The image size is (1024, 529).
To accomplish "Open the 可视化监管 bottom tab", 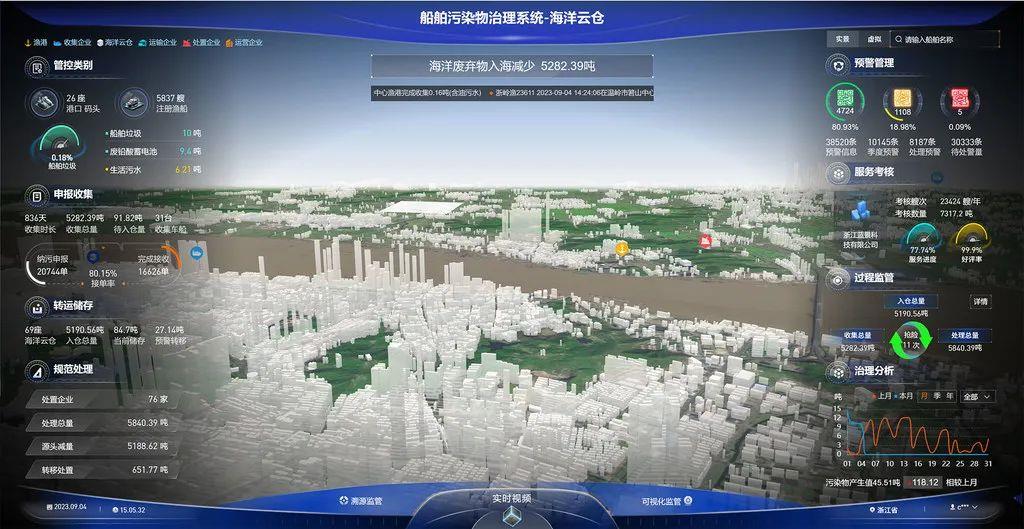I will pyautogui.click(x=667, y=502).
